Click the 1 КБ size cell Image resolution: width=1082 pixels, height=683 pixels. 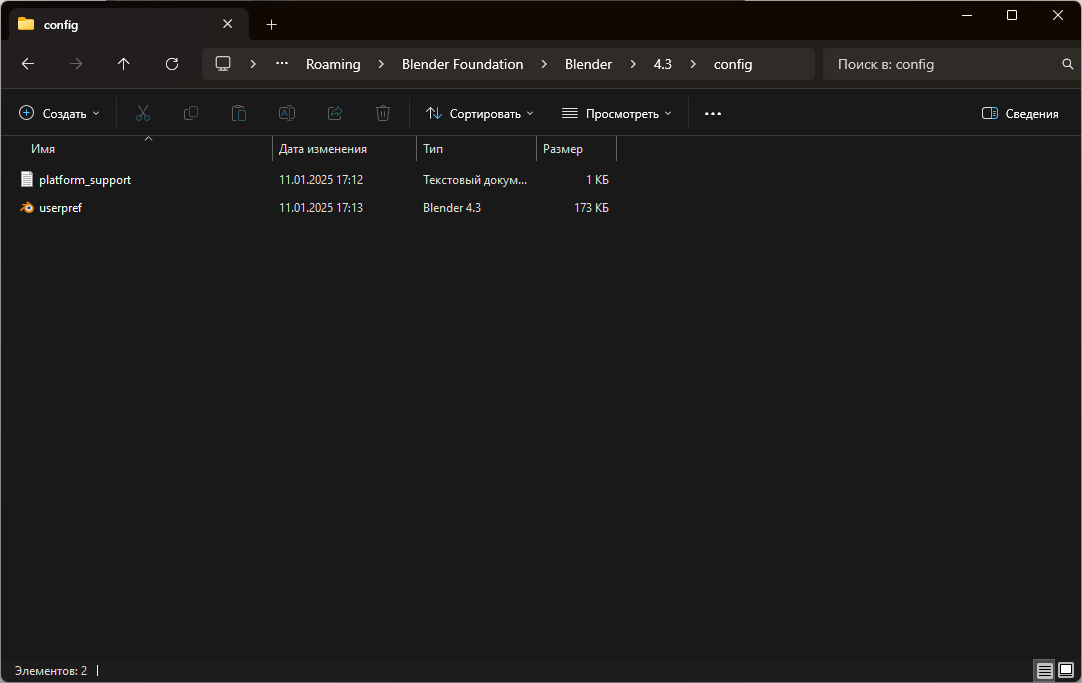click(x=597, y=179)
